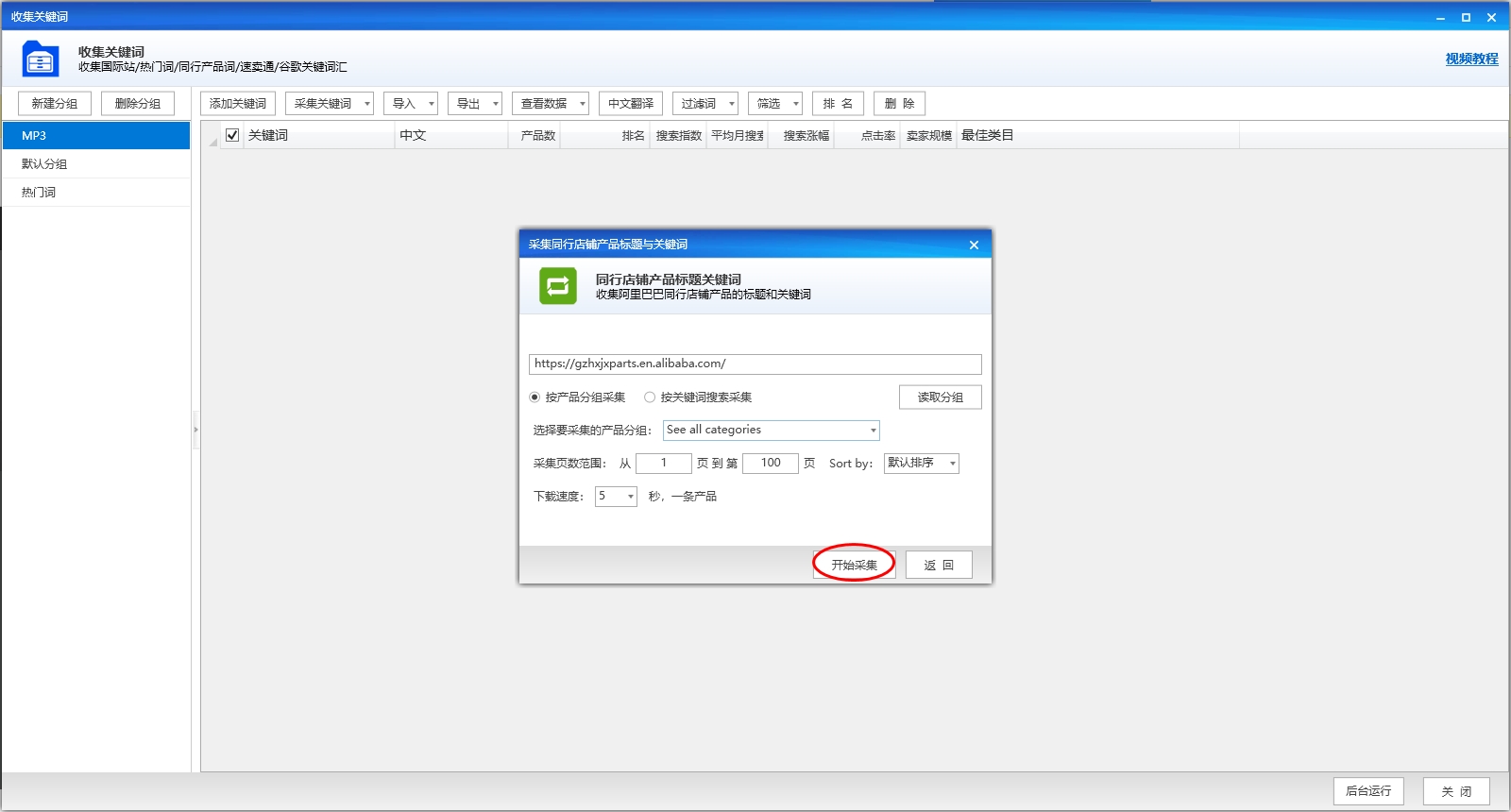This screenshot has width=1511, height=812.
Task: Click the 新建分组 button
Action: 55,104
